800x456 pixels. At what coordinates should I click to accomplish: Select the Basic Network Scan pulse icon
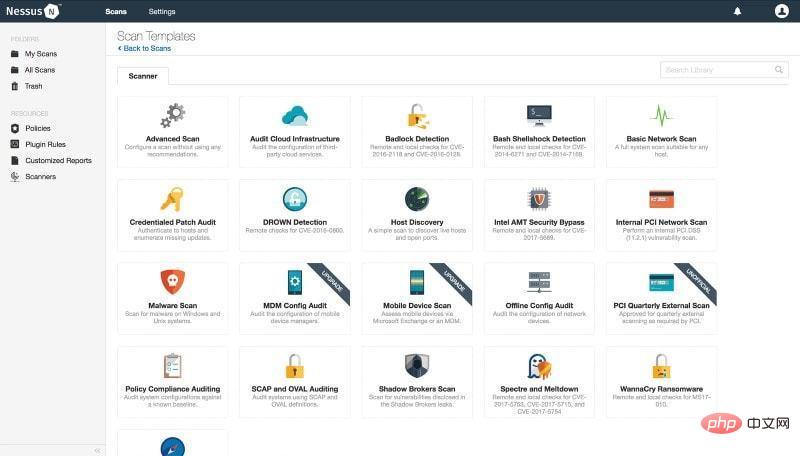pos(661,116)
